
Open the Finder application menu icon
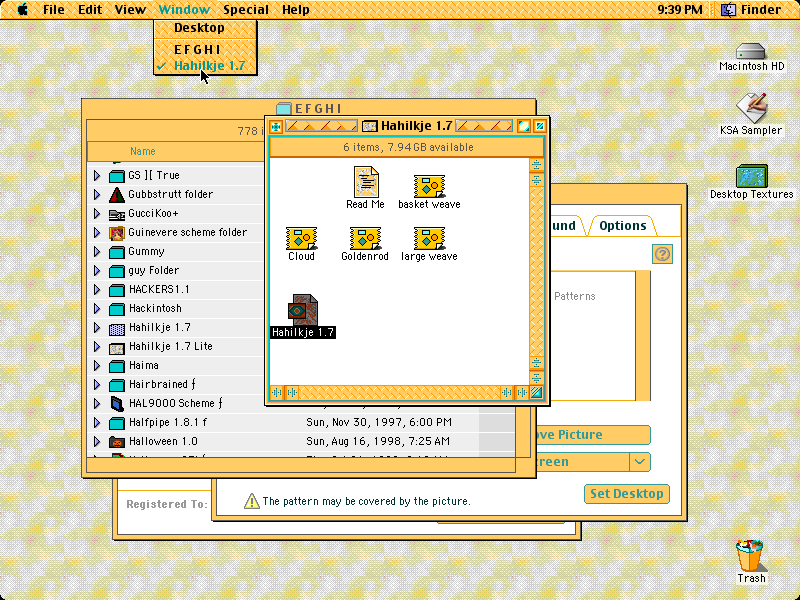tap(728, 9)
